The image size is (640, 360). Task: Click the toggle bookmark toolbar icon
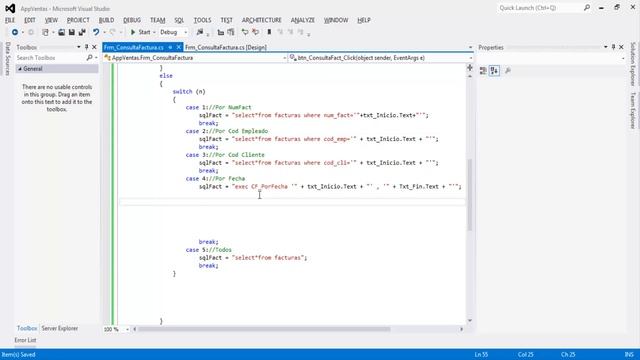(x=269, y=32)
